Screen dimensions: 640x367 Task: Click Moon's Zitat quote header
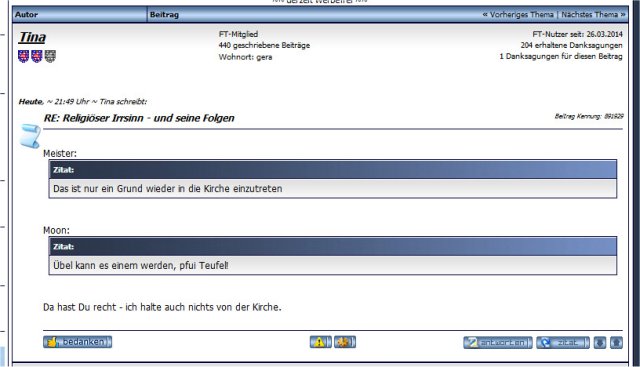coord(333,247)
